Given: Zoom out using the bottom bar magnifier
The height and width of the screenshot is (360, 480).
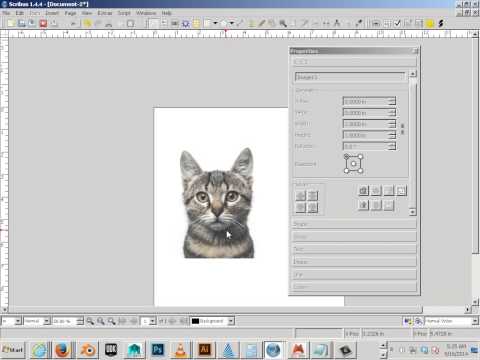Looking at the screenshot, I should [x=90, y=321].
